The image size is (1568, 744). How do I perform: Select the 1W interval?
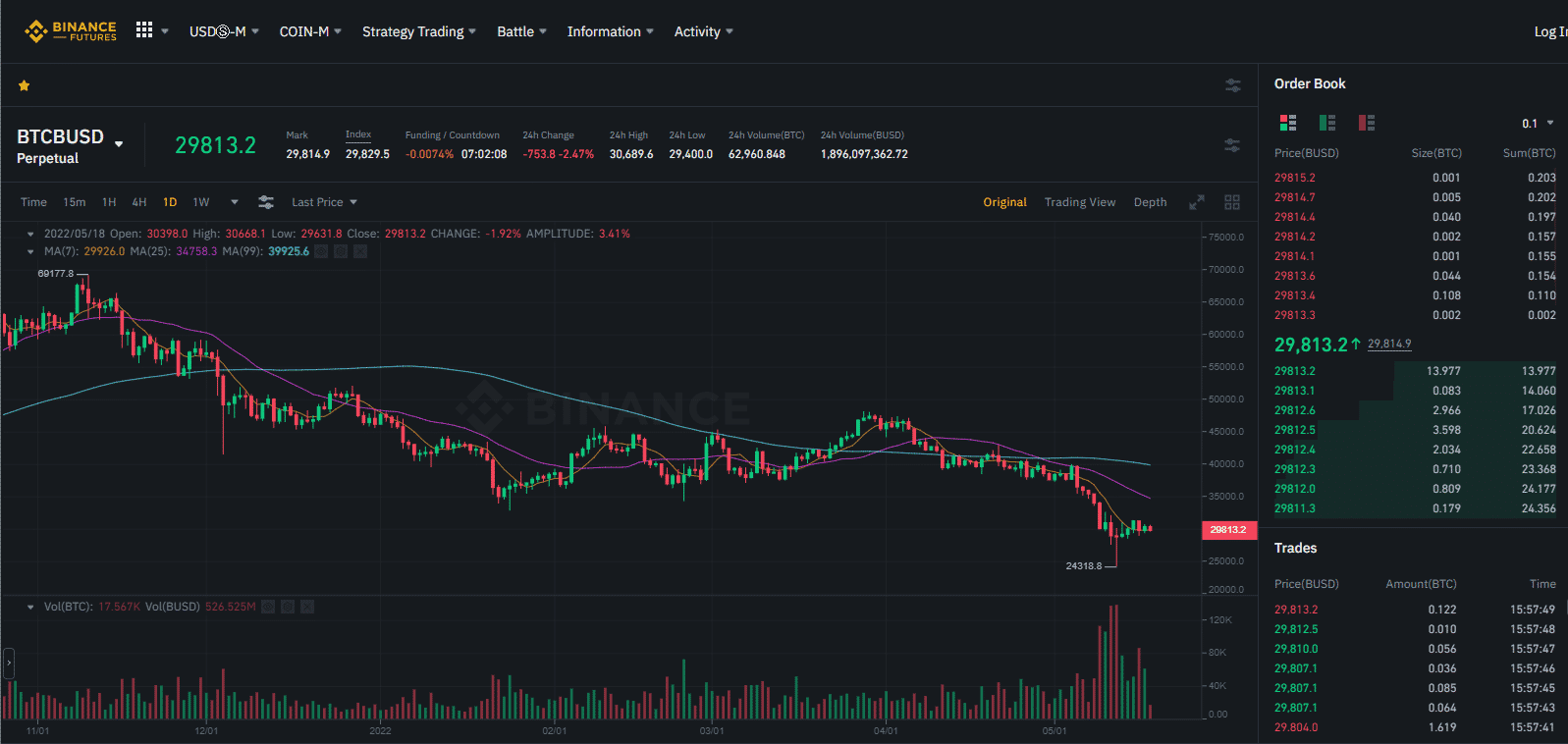201,202
